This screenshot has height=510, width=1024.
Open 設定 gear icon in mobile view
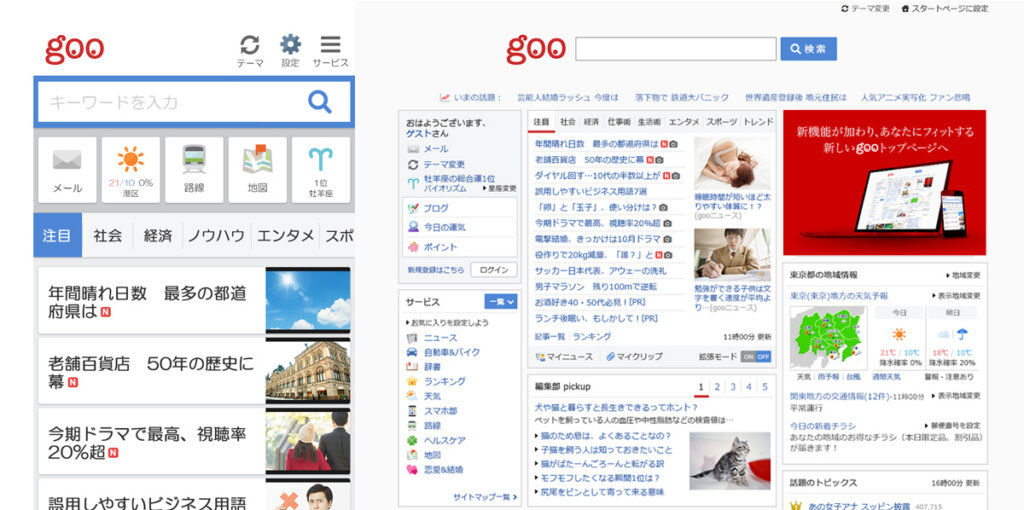[291, 44]
